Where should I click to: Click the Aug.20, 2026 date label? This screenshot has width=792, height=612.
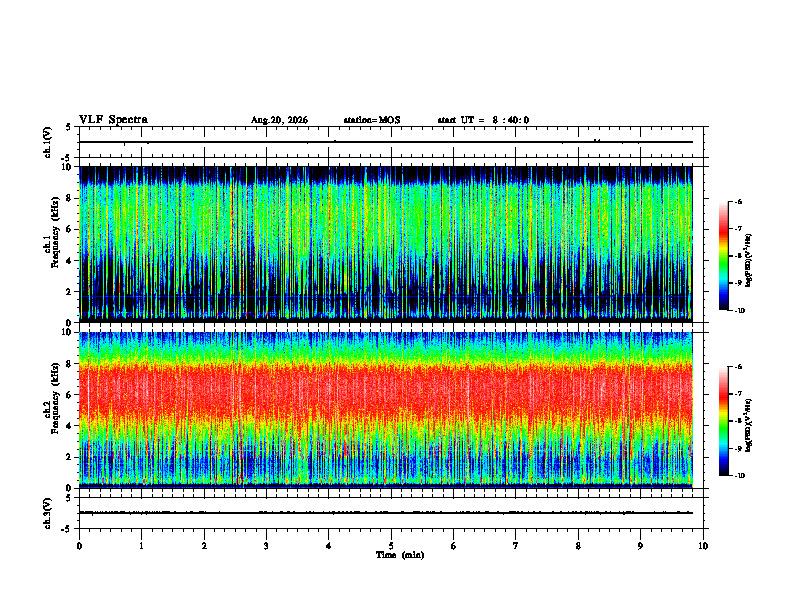[x=279, y=120]
